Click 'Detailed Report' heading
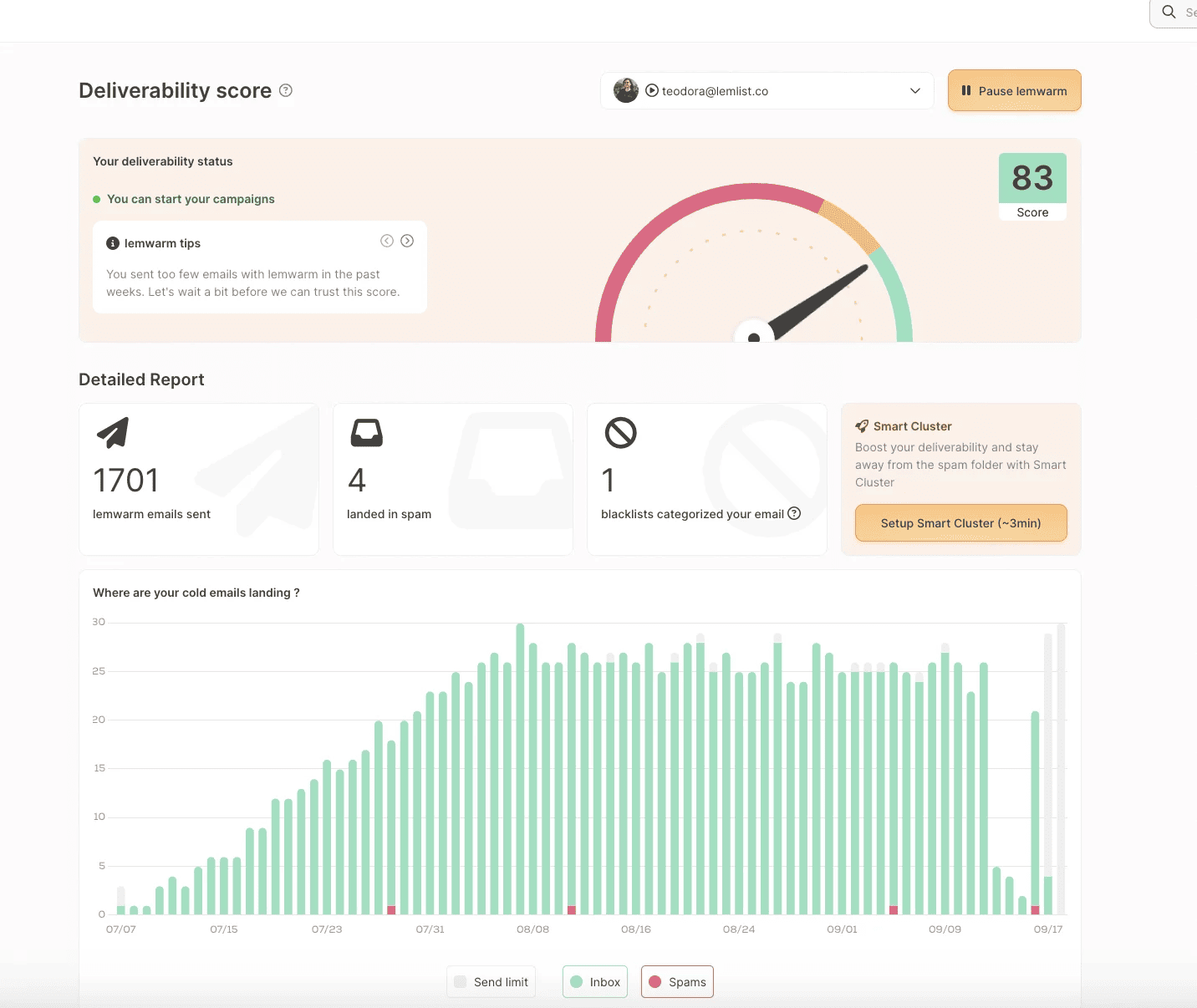This screenshot has height=1008, width=1197. (141, 379)
